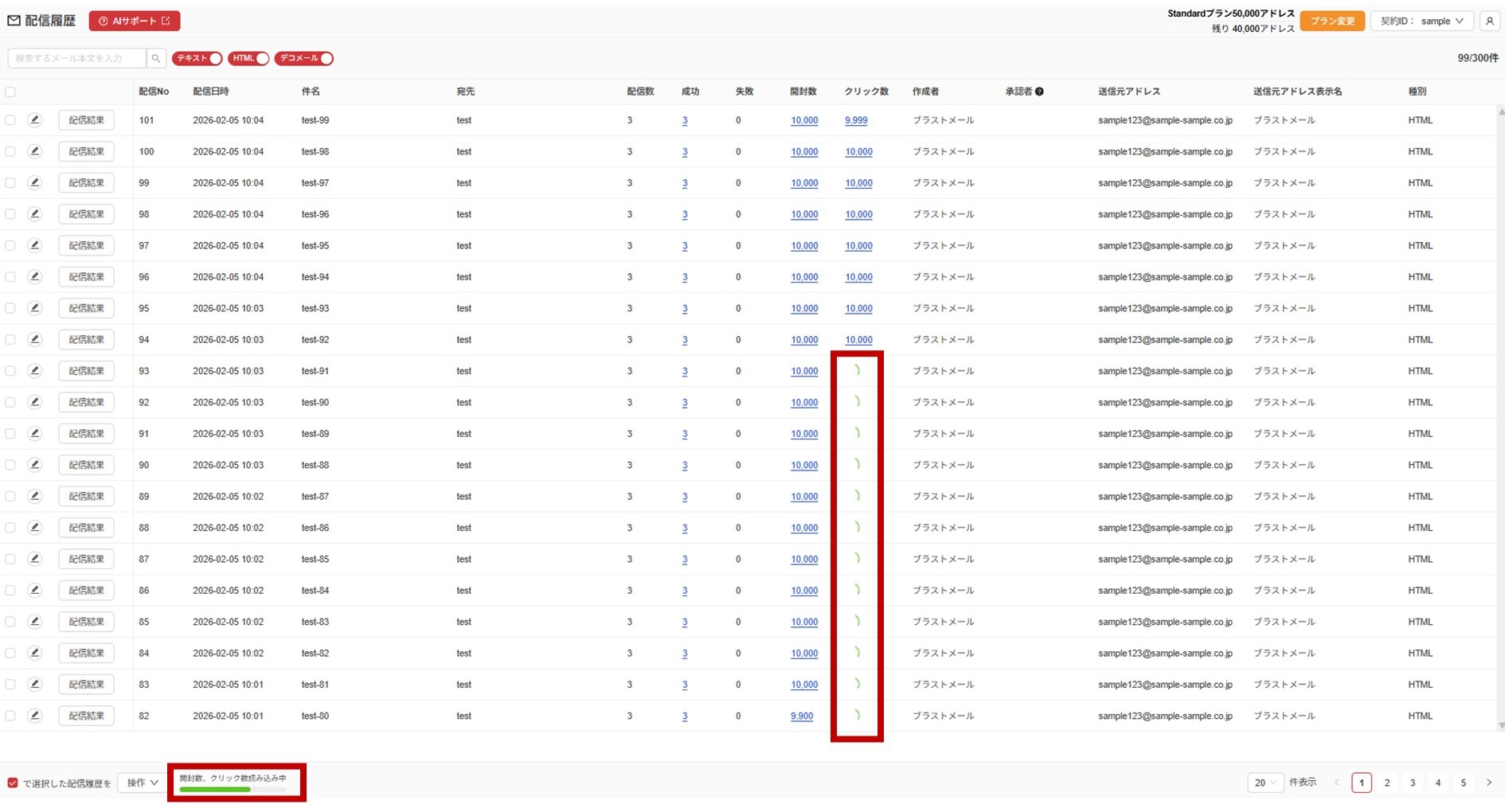The image size is (1505, 812).
Task: Toggle the テキスト filter switch
Action: pyautogui.click(x=197, y=58)
